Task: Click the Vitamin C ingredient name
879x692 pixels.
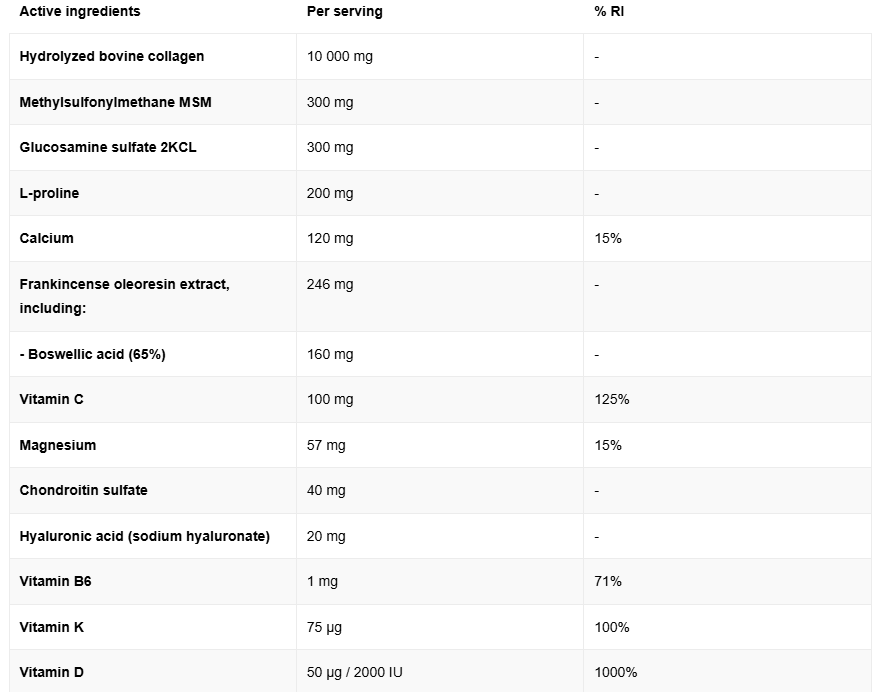Action: coord(52,399)
